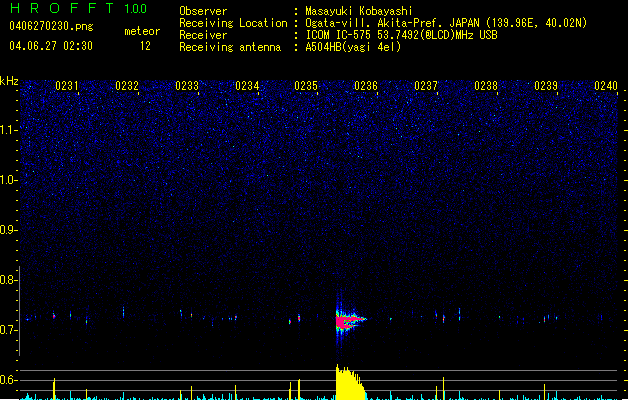Click the 0238 time marker
The image size is (629, 400).
486,86
